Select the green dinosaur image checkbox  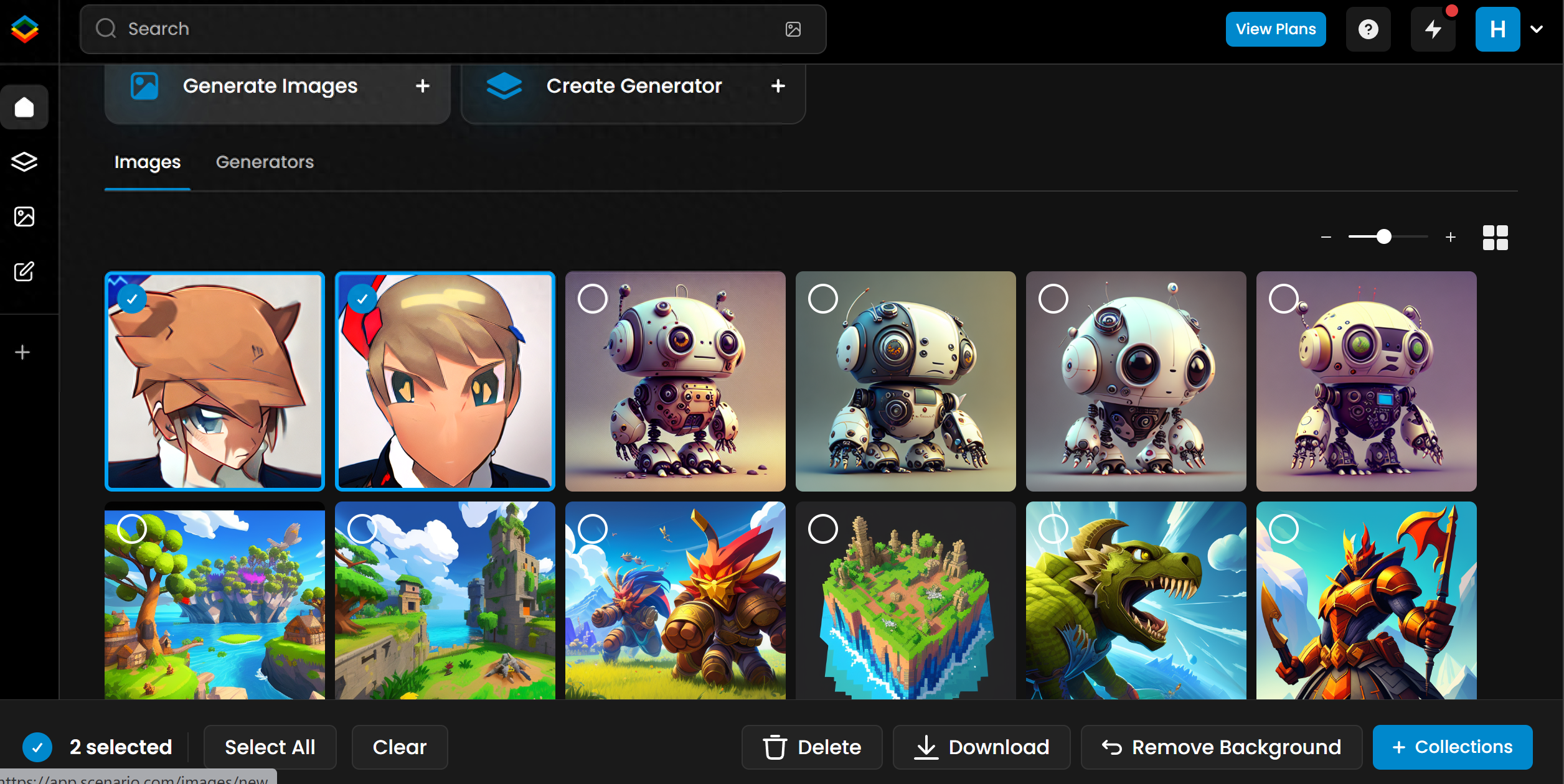click(x=1053, y=529)
